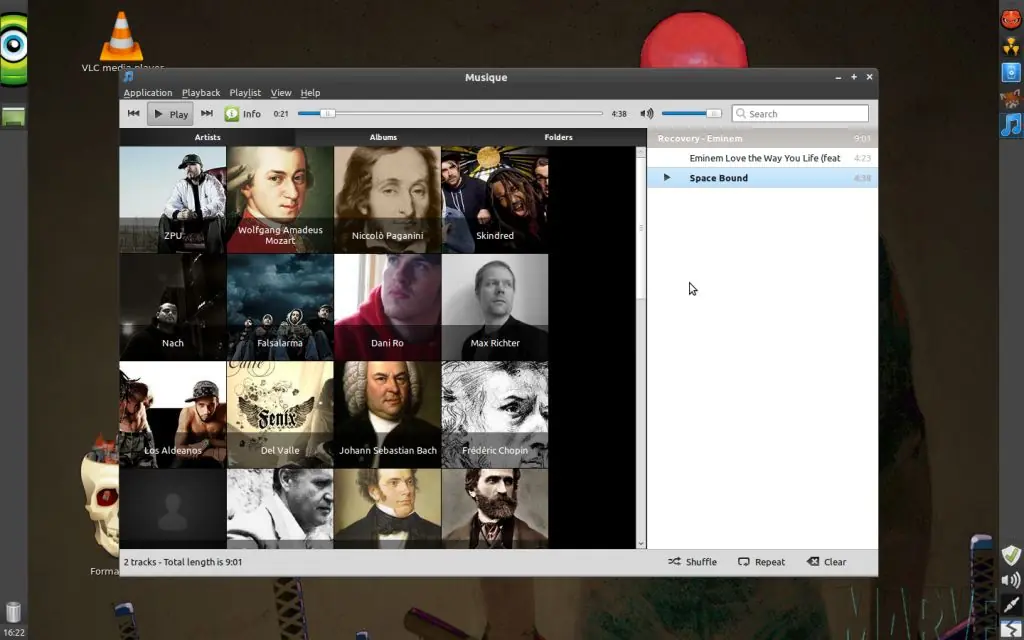
Task: Click the 4:38 total time label
Action: point(619,114)
